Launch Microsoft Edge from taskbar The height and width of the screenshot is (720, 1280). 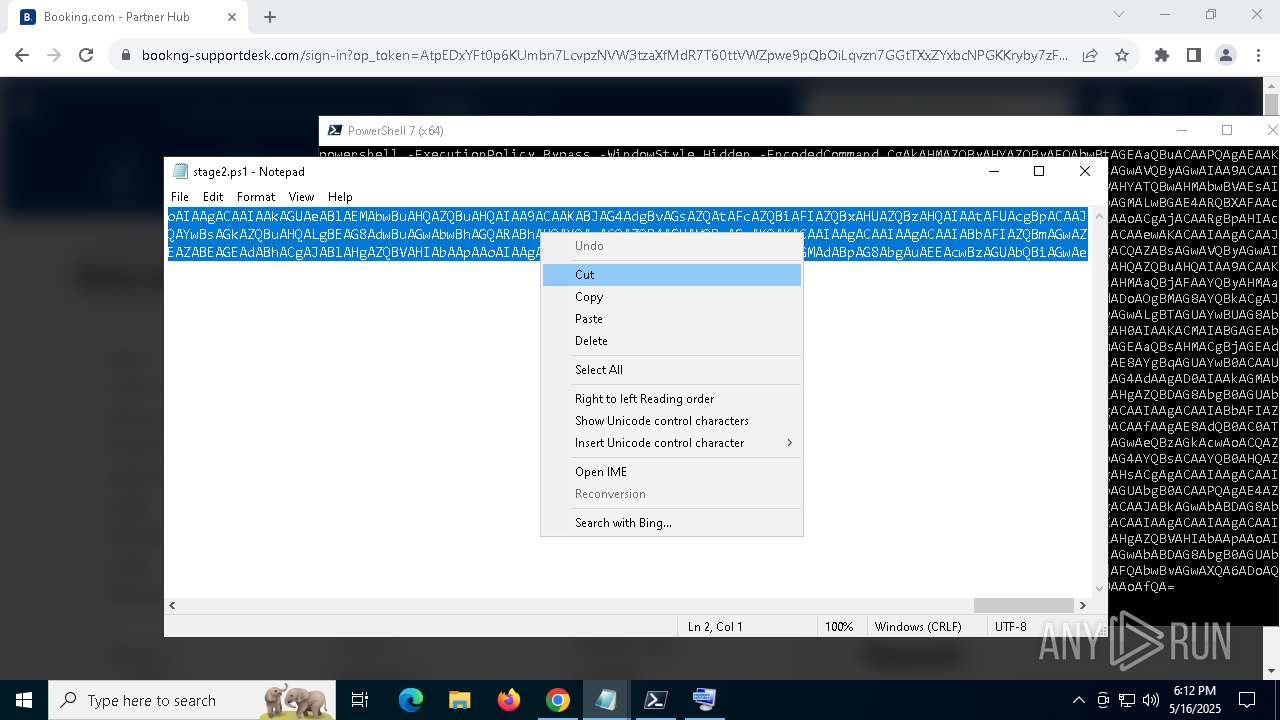411,700
